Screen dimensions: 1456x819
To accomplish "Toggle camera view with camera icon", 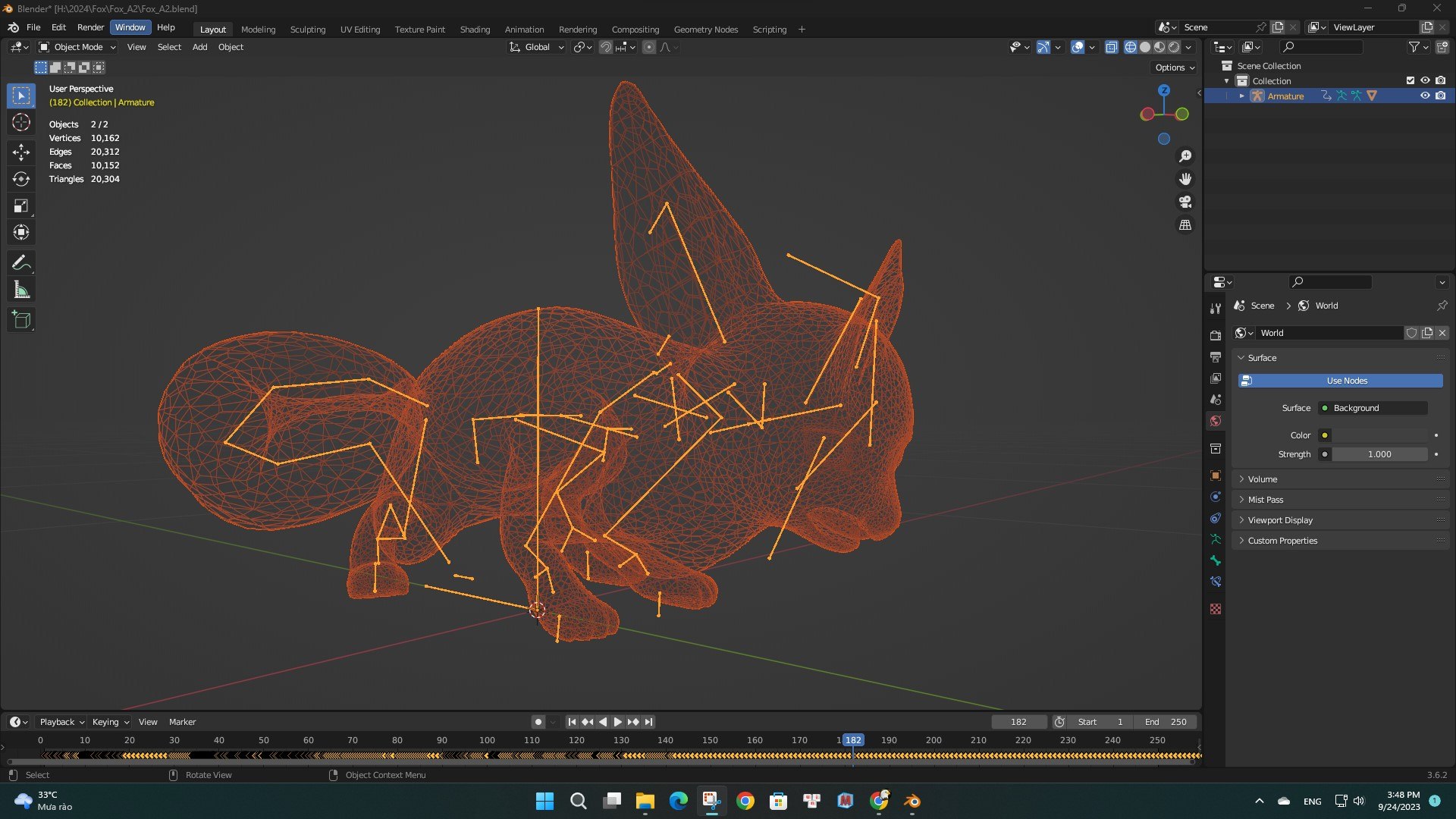I will [x=1185, y=202].
